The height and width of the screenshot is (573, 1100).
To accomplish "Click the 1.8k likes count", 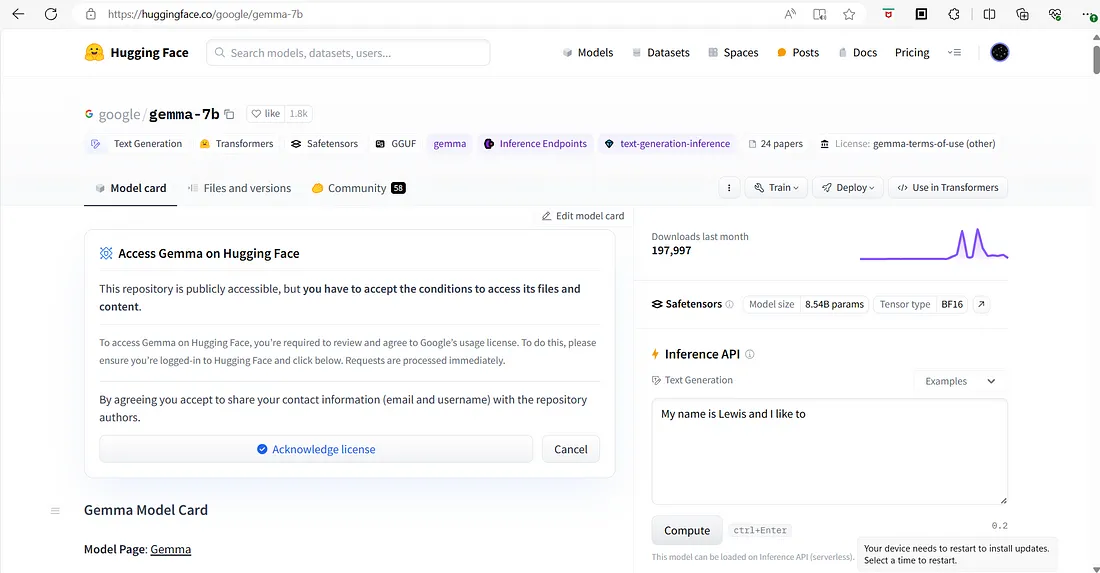I will (299, 114).
